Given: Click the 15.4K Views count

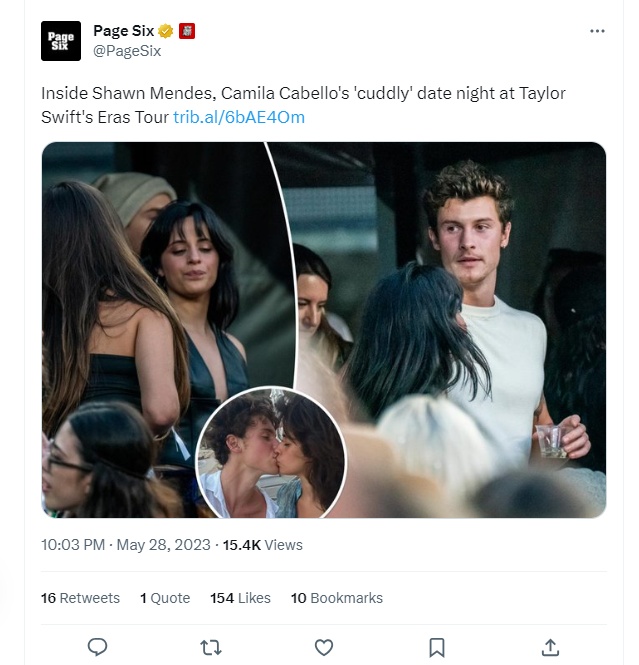Looking at the screenshot, I should (x=262, y=545).
